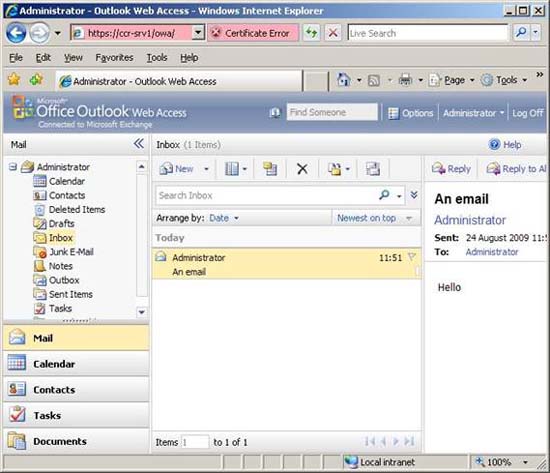The height and width of the screenshot is (473, 550).
Task: Click the view/reading pane layout icon
Action: click(232, 169)
